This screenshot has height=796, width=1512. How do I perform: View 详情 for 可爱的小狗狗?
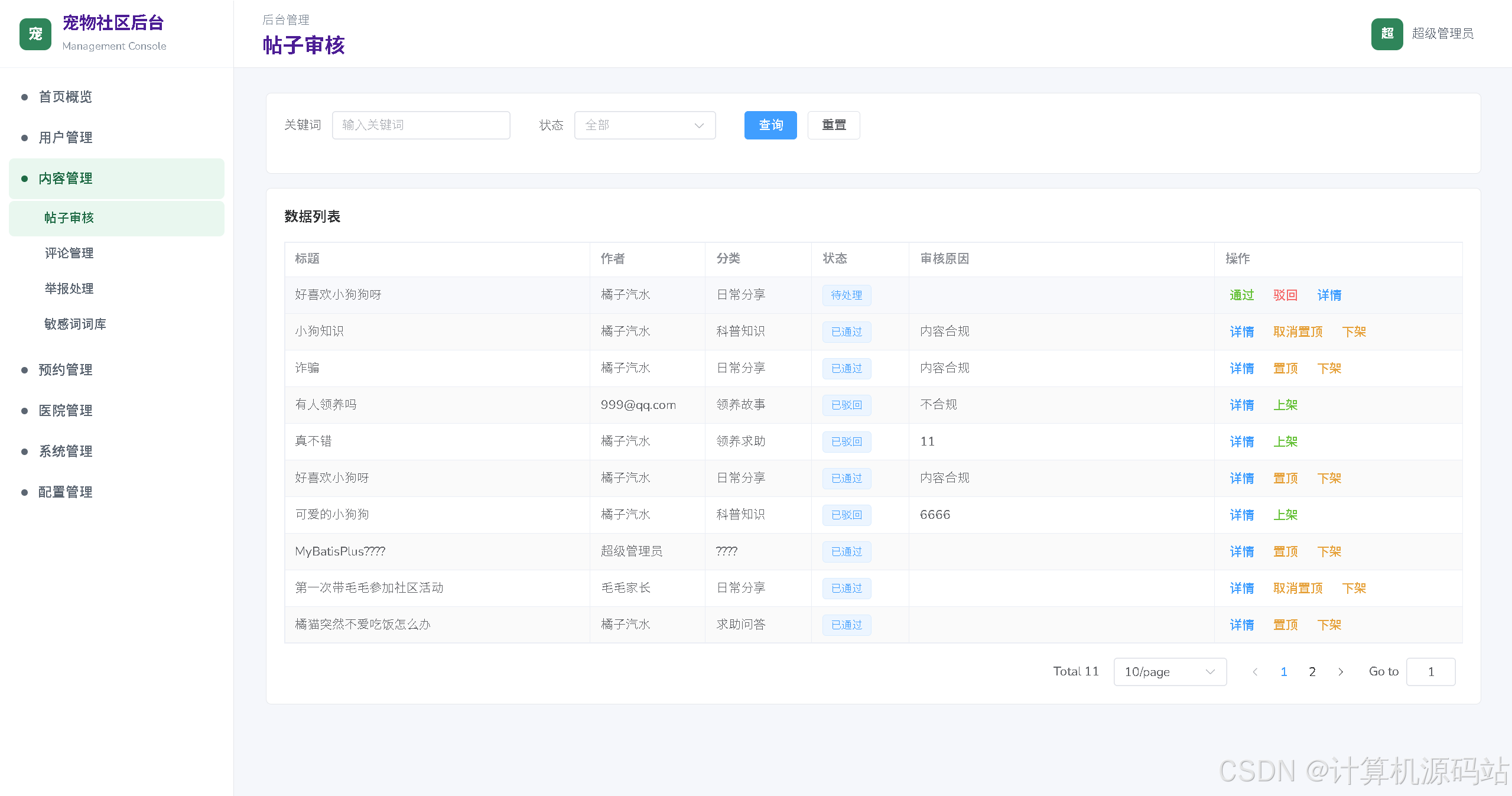1241,515
